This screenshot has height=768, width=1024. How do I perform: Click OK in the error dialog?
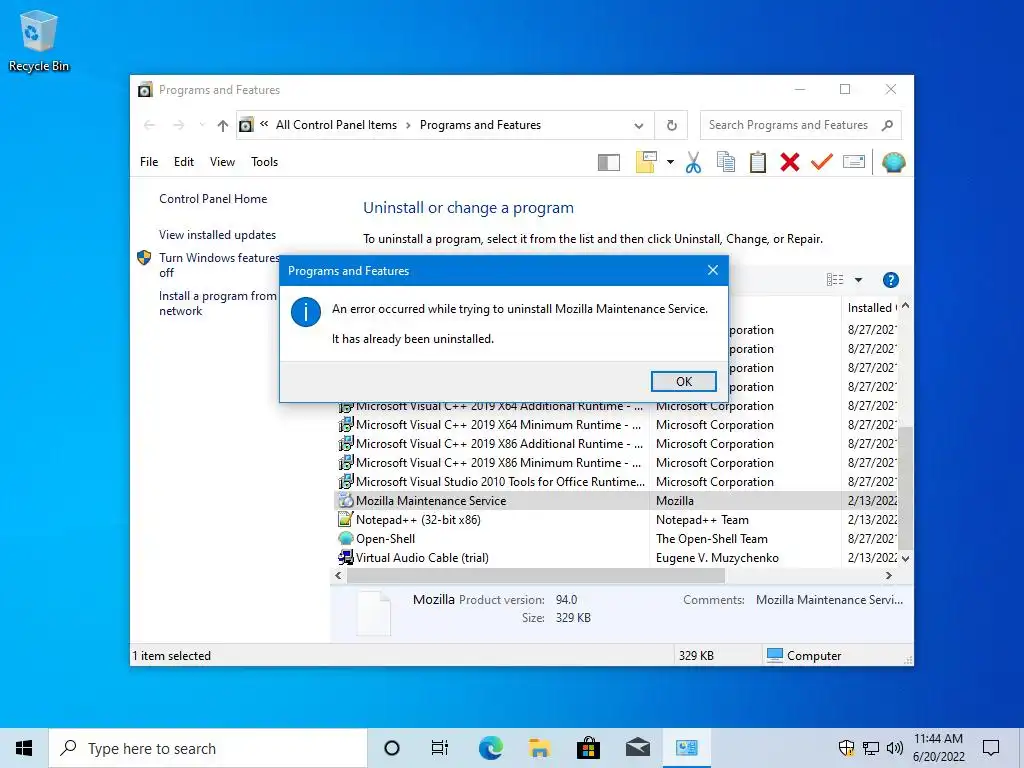click(x=683, y=381)
